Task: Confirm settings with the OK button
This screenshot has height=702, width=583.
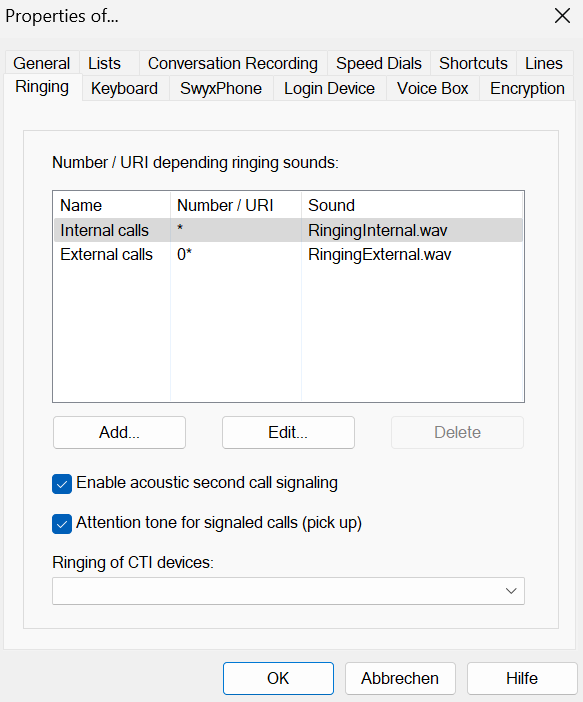Action: [279, 678]
